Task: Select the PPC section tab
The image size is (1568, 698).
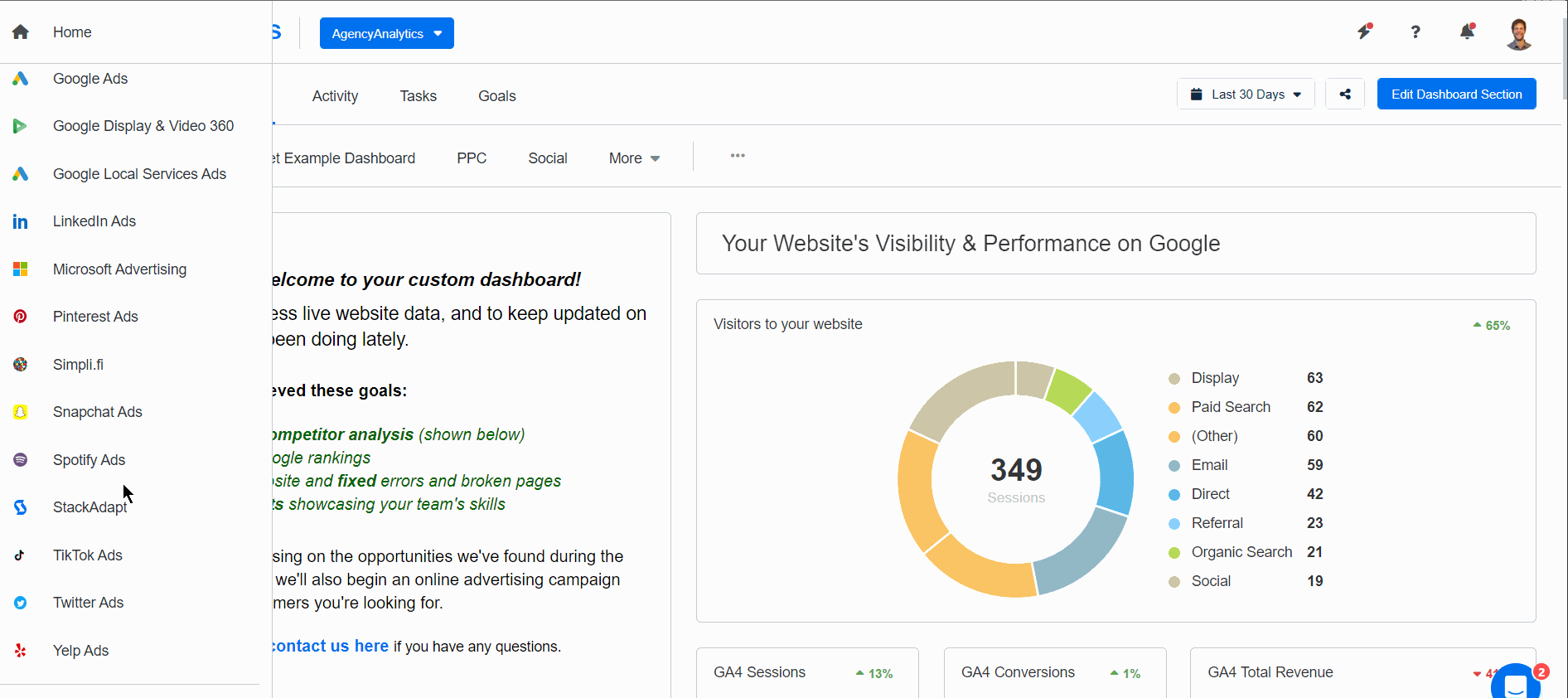Action: click(x=472, y=158)
